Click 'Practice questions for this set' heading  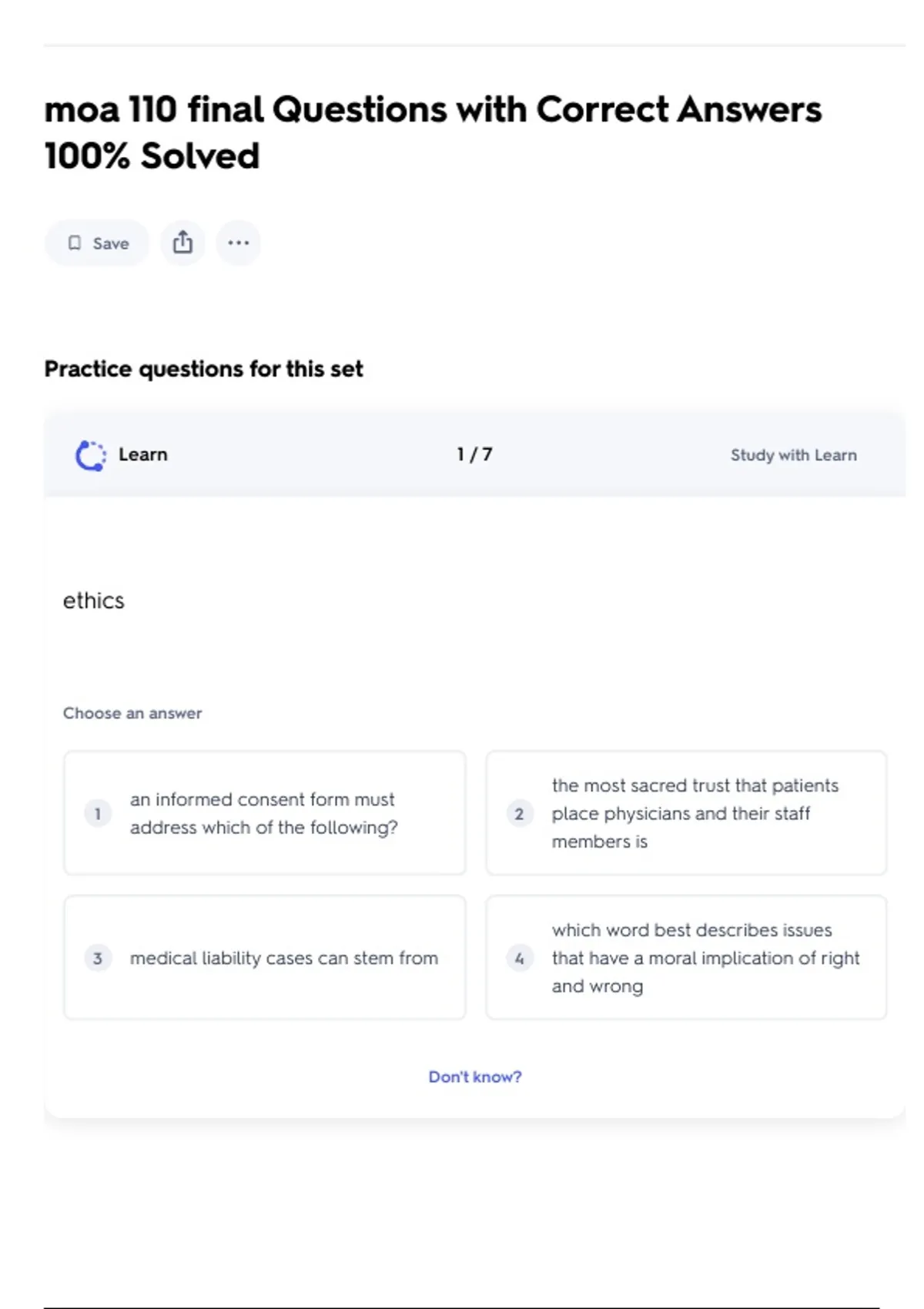click(203, 369)
